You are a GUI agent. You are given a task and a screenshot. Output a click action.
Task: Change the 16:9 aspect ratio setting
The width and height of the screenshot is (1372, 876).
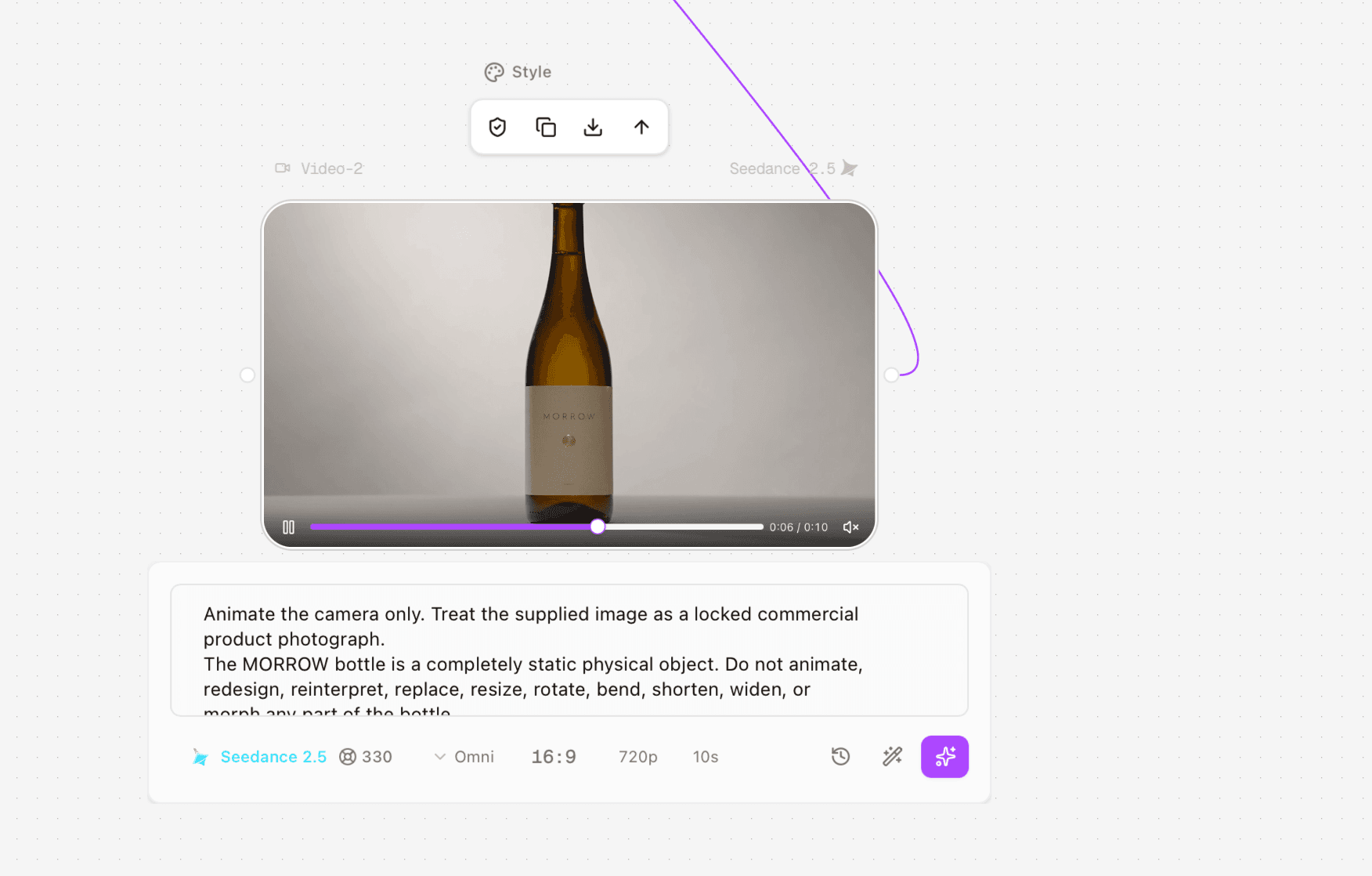click(554, 757)
